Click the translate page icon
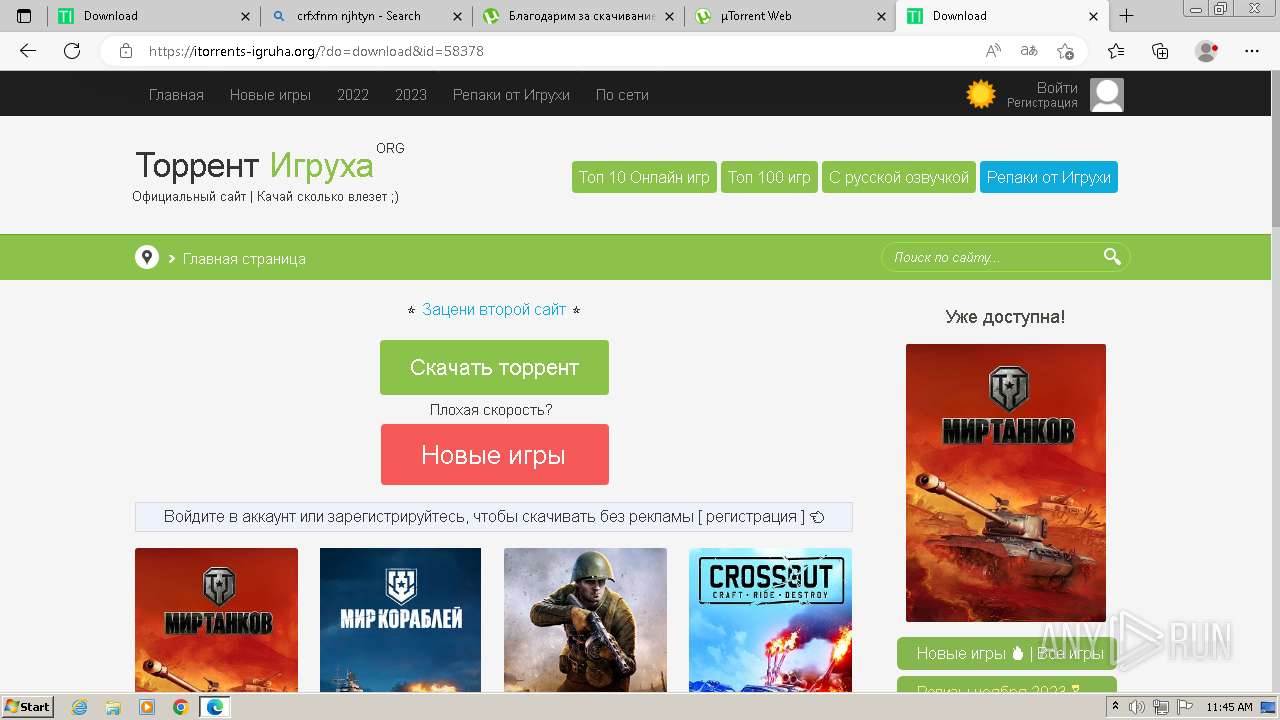1280x720 pixels. point(1029,51)
